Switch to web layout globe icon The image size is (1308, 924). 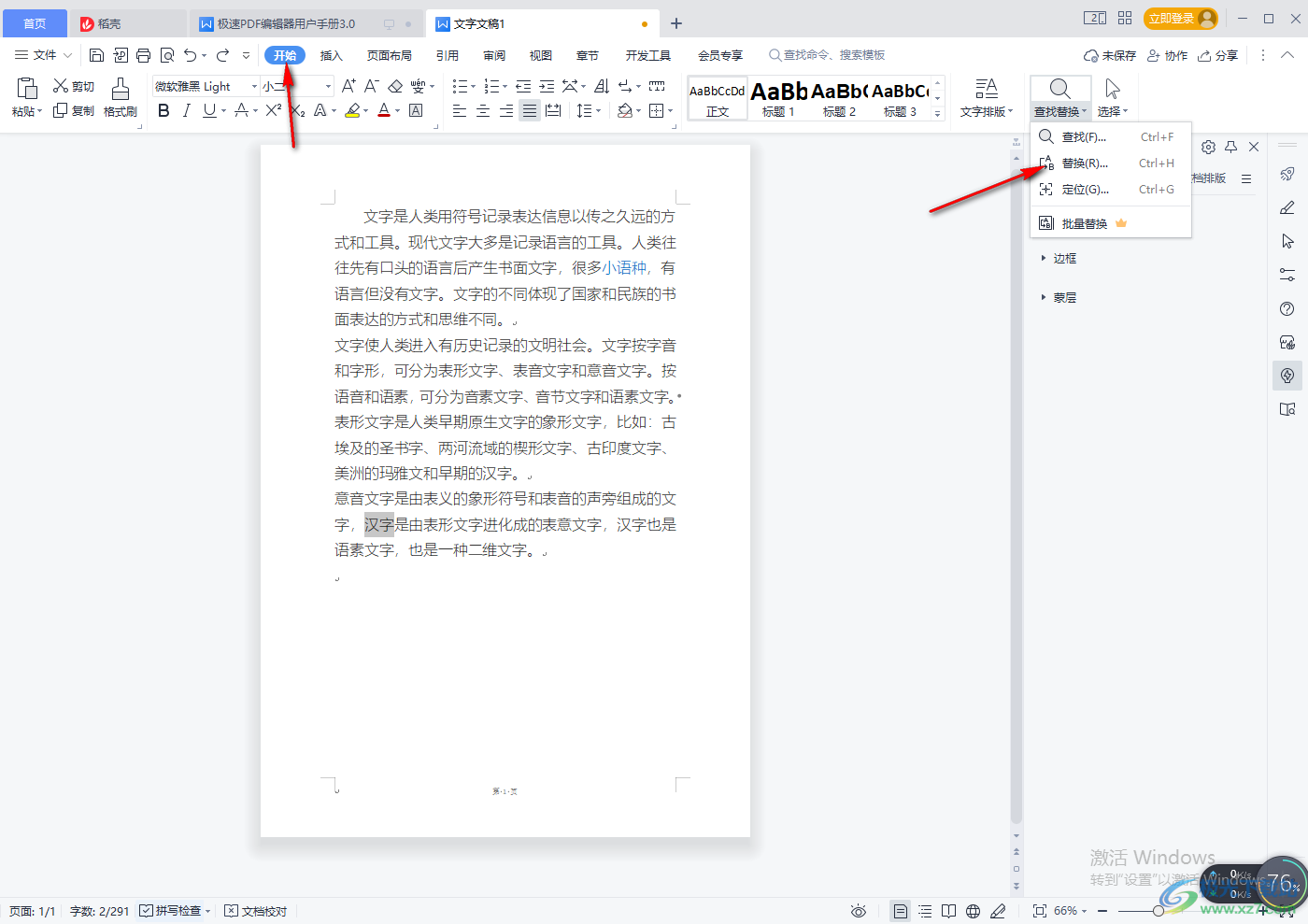tap(973, 911)
